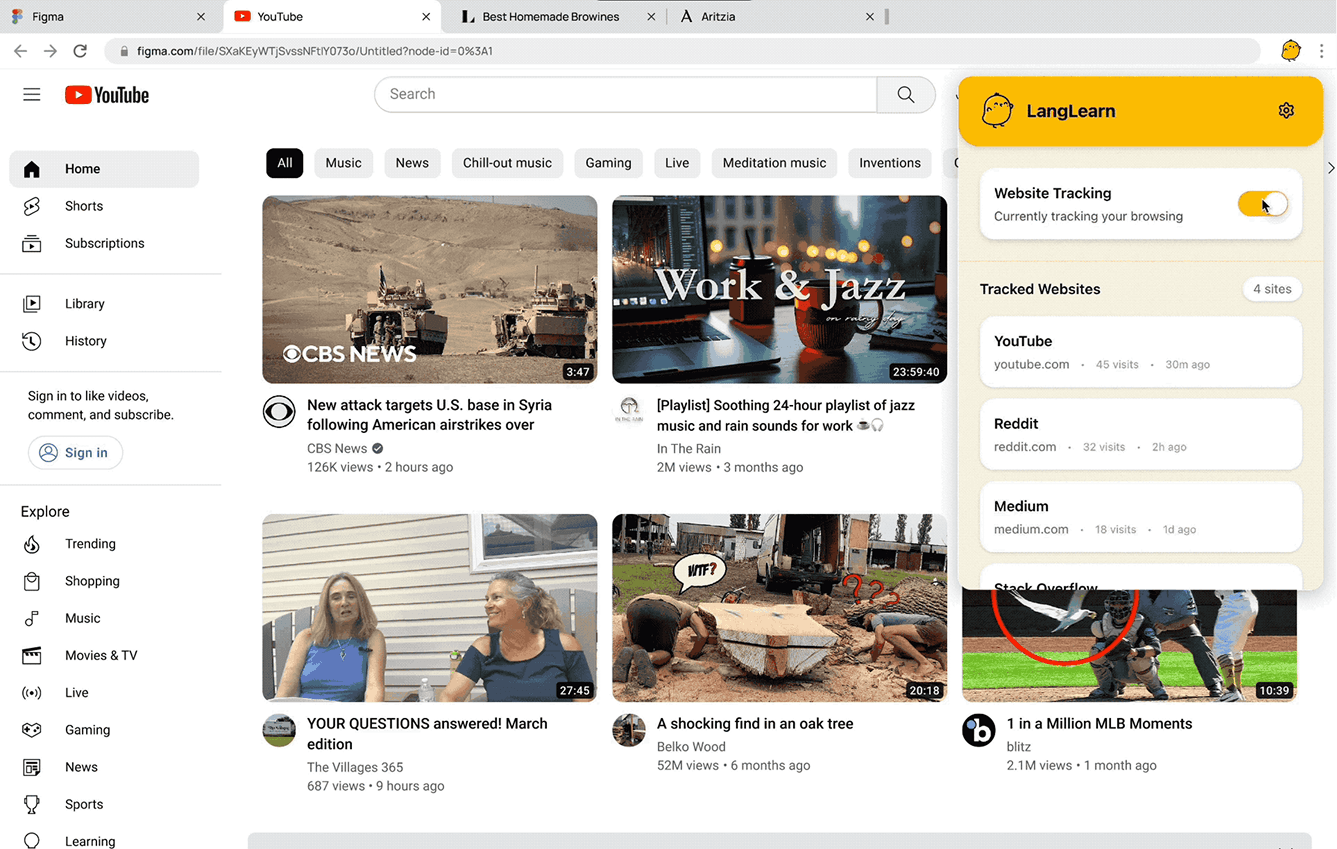Select the Meditation music chip
This screenshot has height=849, width=1337.
click(x=775, y=163)
